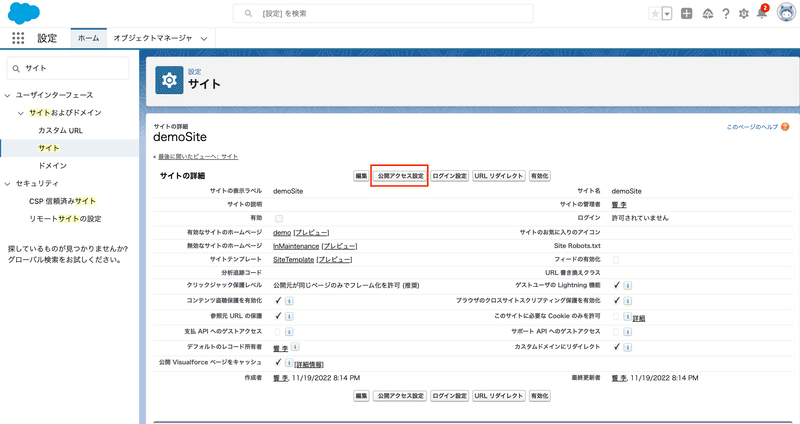Click the top ログイン設定 button
Screen dimensions: 800x424
[449, 176]
